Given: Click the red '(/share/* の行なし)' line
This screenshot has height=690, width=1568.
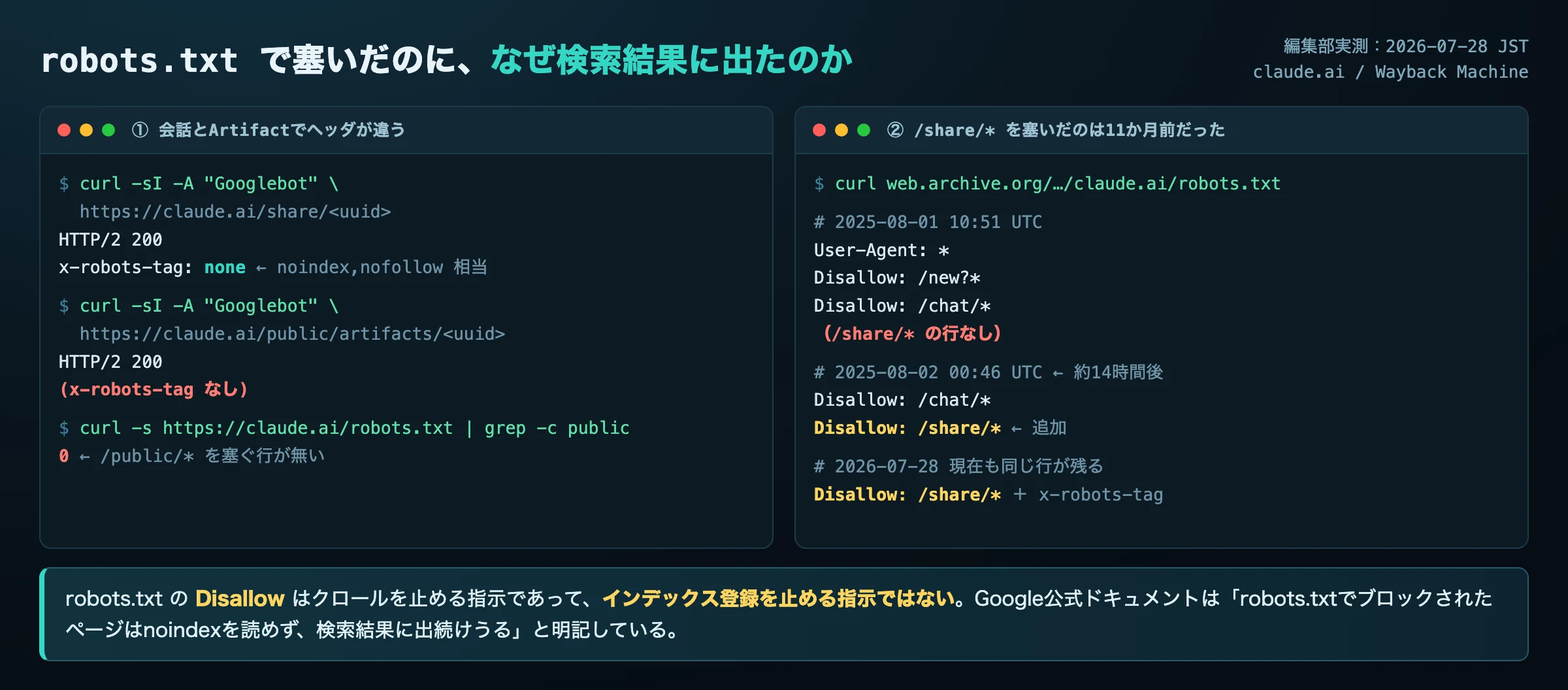Looking at the screenshot, I should pyautogui.click(x=912, y=334).
